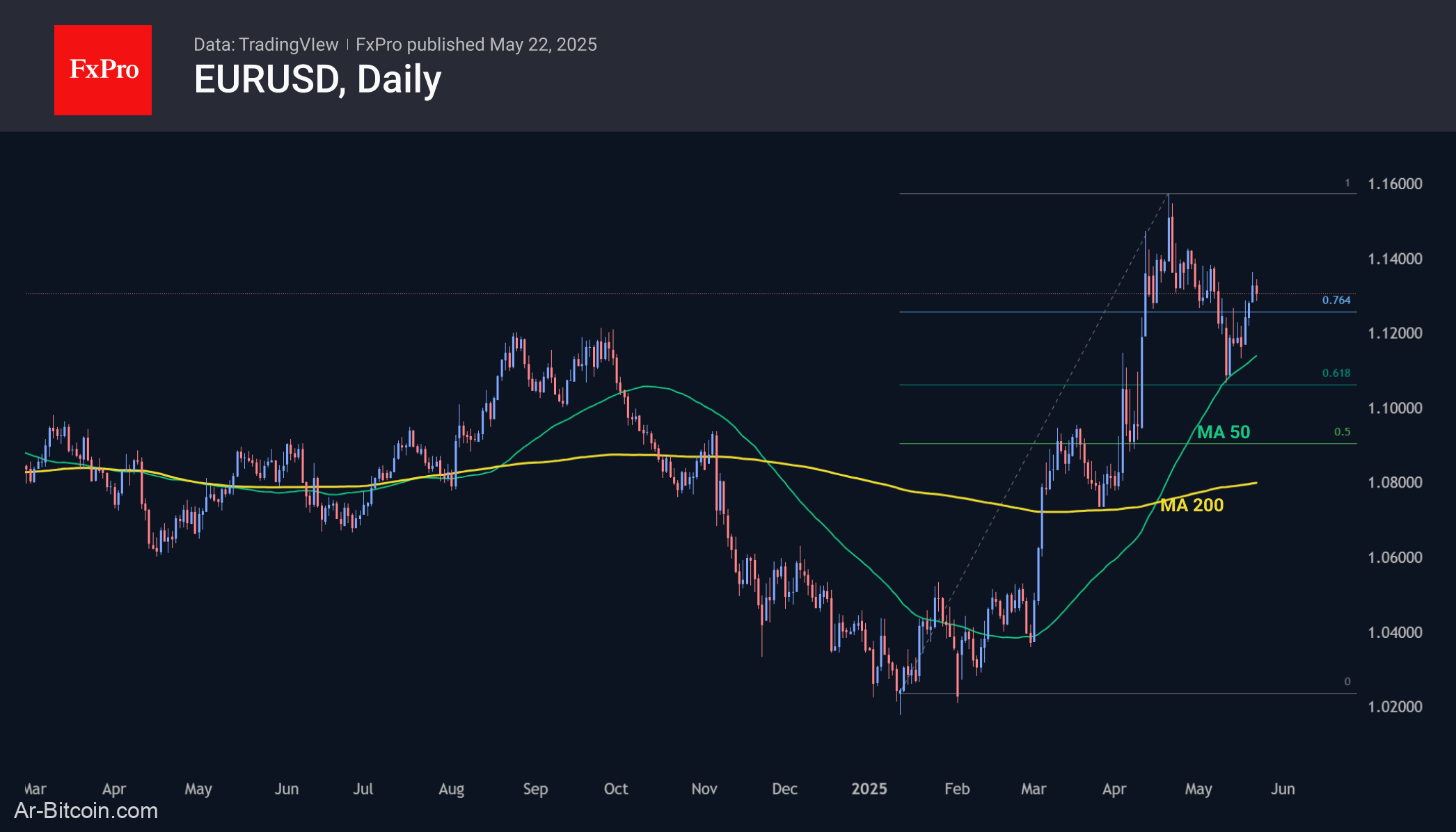The width and height of the screenshot is (1456, 832).
Task: Click the Jun label right of first May
Action: (x=287, y=789)
